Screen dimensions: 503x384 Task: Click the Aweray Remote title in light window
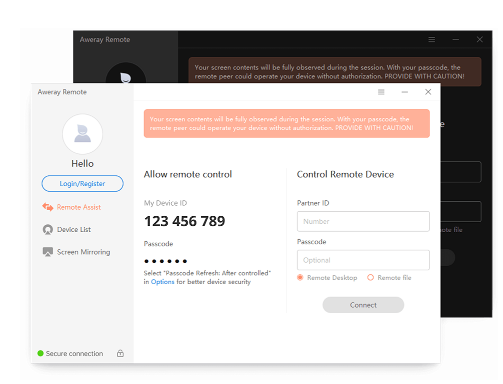(62, 92)
